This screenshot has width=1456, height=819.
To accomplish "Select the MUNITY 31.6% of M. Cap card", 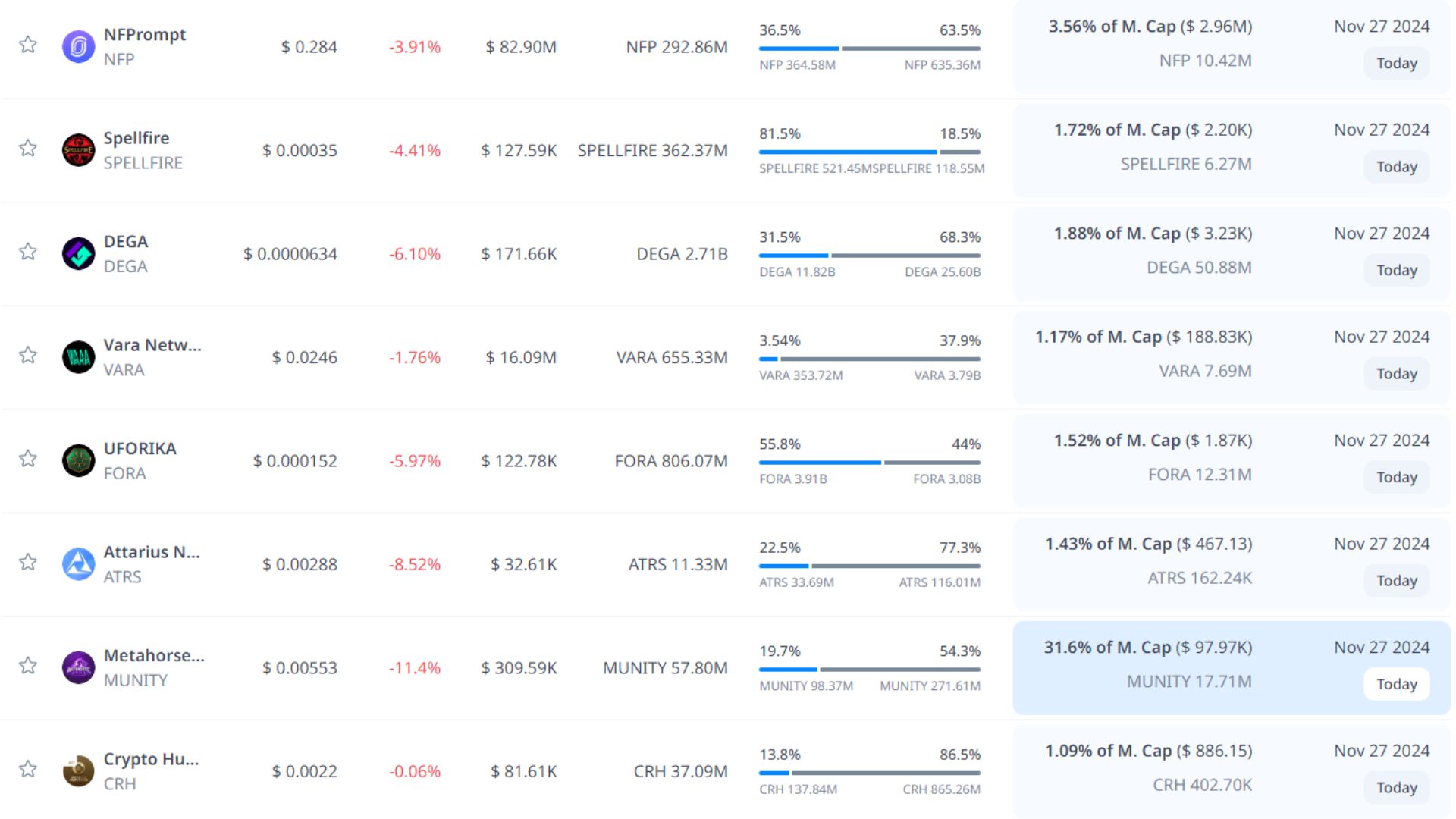I will pyautogui.click(x=1230, y=667).
